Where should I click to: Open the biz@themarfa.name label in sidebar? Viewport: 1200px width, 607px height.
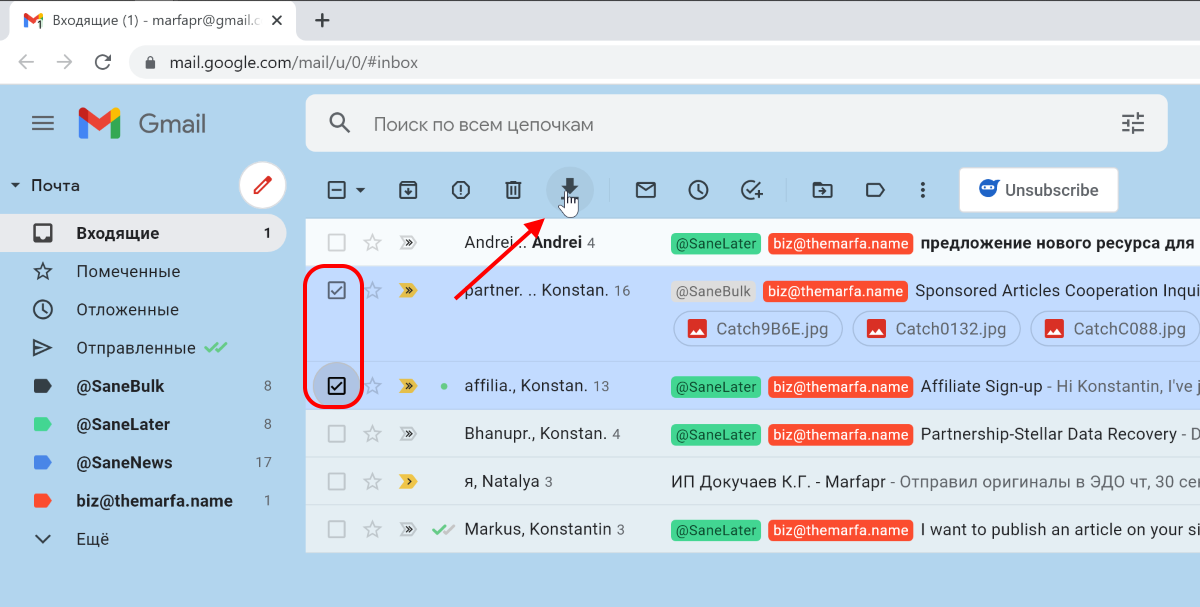(143, 501)
